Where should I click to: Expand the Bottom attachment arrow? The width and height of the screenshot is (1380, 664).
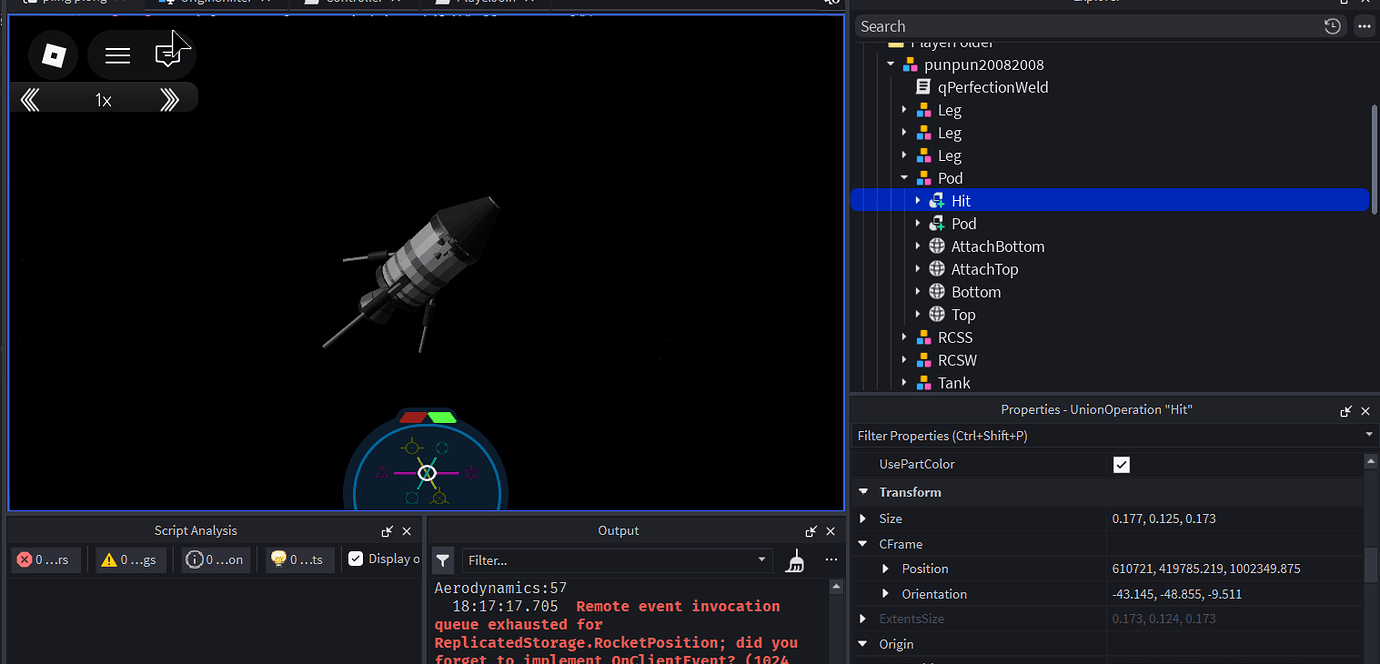(x=918, y=292)
